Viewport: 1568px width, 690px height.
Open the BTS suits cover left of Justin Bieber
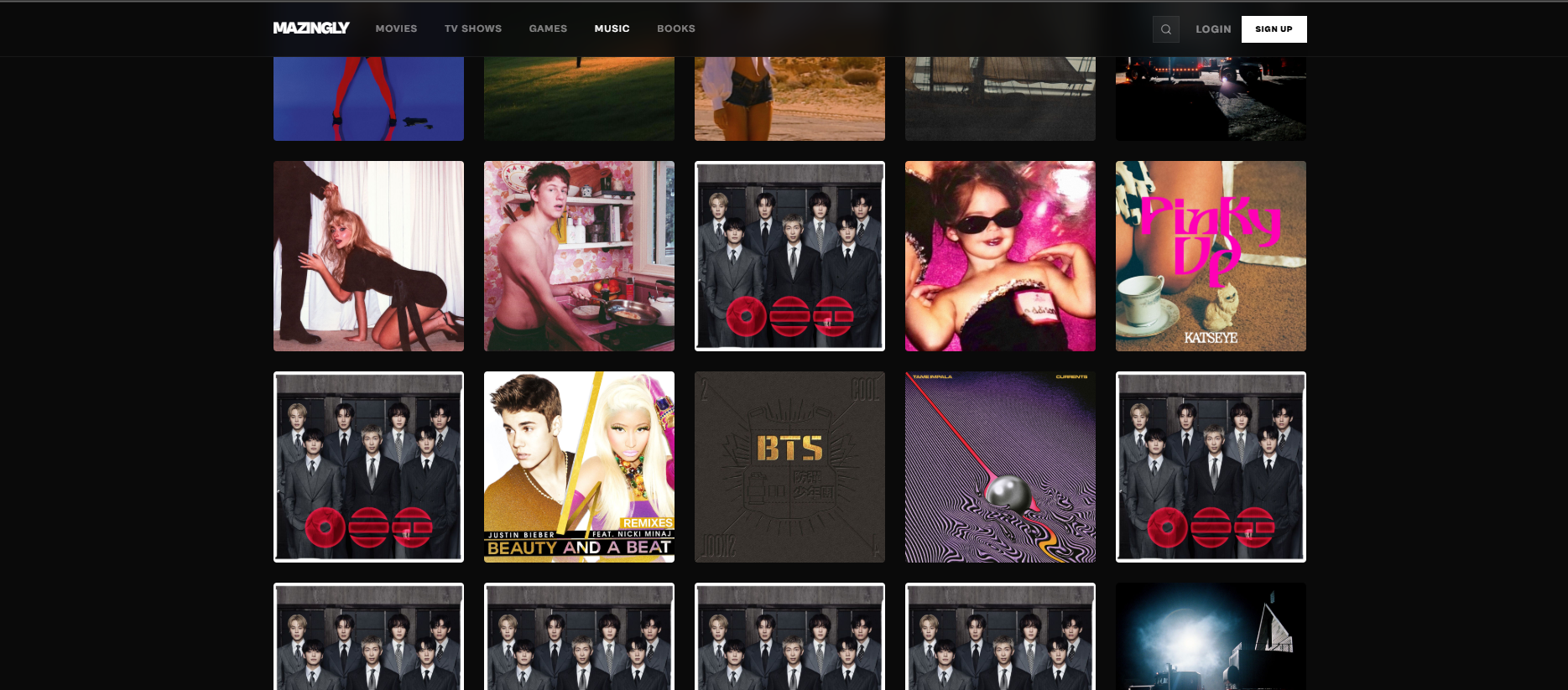pos(368,467)
